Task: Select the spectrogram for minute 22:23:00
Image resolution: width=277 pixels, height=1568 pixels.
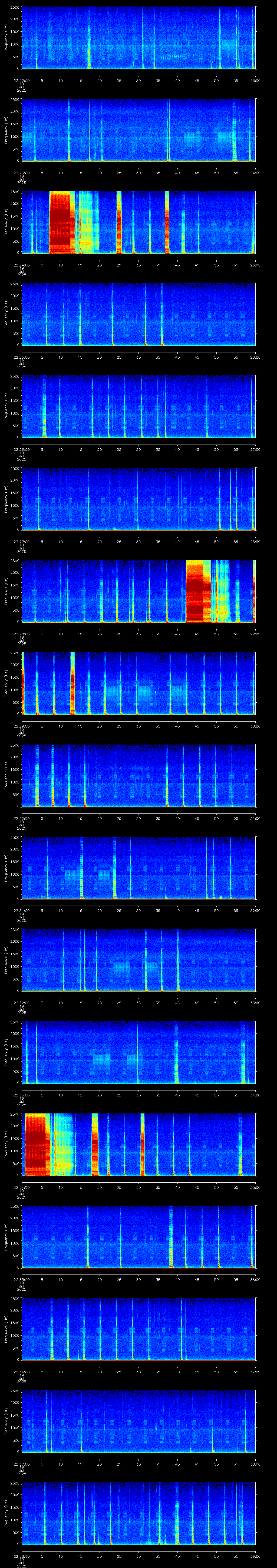Action: (138, 130)
